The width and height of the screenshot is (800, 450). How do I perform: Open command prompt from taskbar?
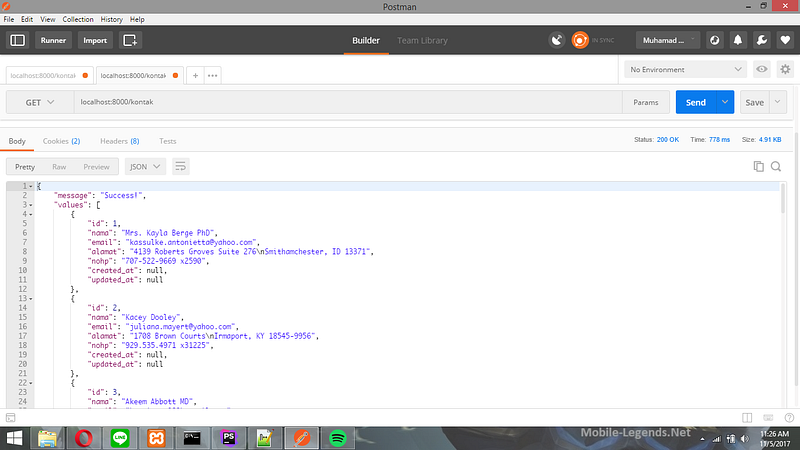pyautogui.click(x=192, y=438)
